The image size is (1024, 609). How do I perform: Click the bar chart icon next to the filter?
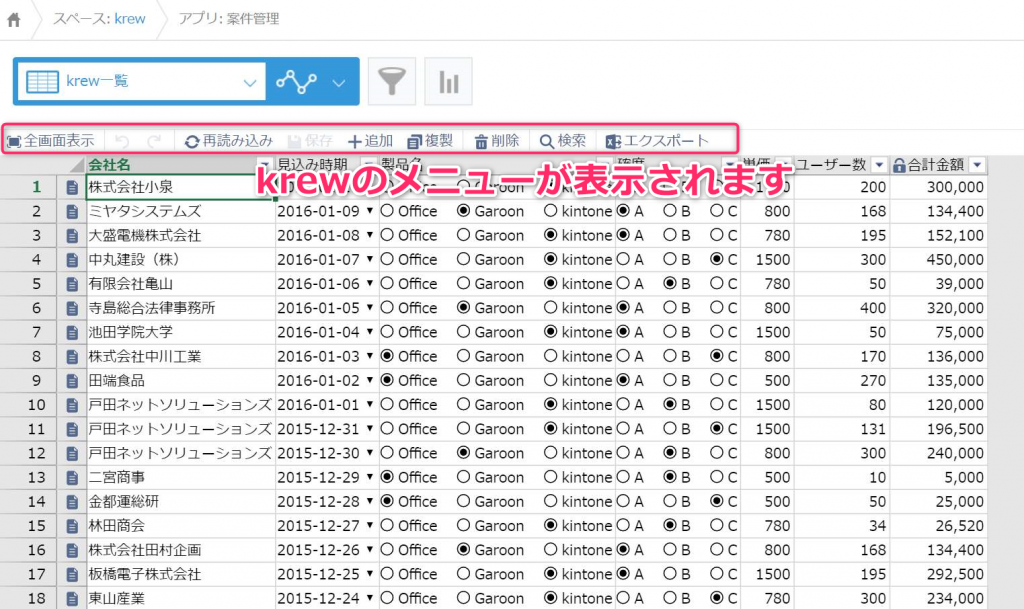(448, 81)
